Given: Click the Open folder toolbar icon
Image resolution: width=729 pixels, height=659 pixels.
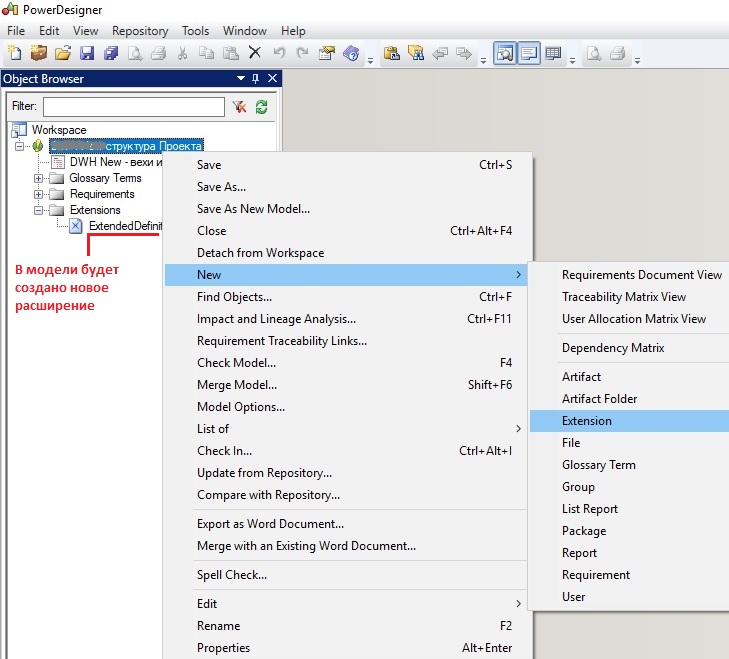Looking at the screenshot, I should (x=63, y=53).
